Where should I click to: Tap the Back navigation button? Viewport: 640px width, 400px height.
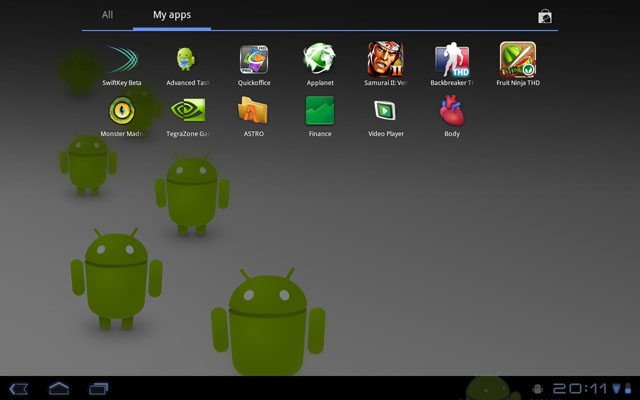pyautogui.click(x=19, y=389)
